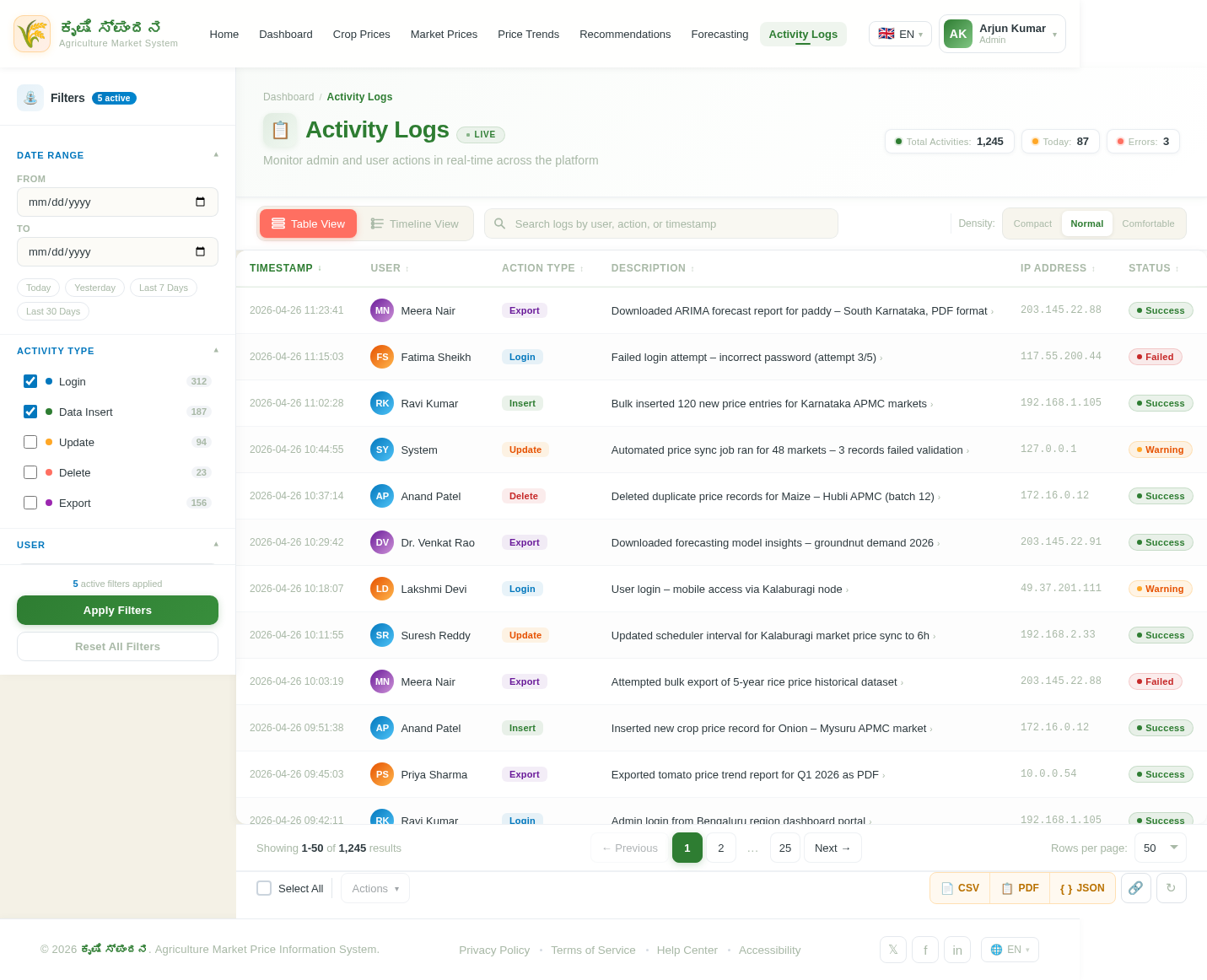Image resolution: width=1207 pixels, height=980 pixels.
Task: Set density to Comfortable
Action: click(x=1148, y=223)
